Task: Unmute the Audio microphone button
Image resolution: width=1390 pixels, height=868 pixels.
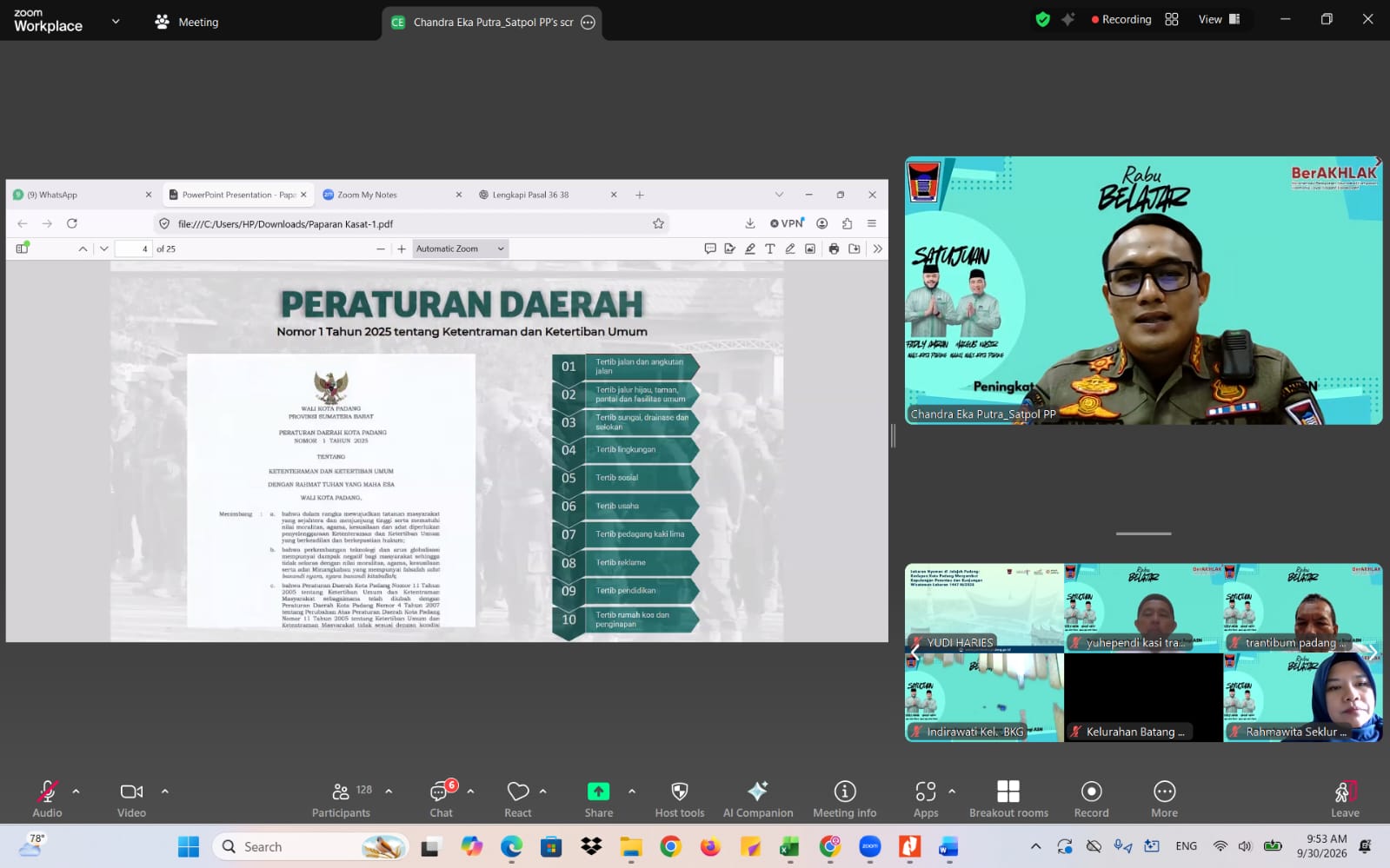Action: [x=47, y=798]
